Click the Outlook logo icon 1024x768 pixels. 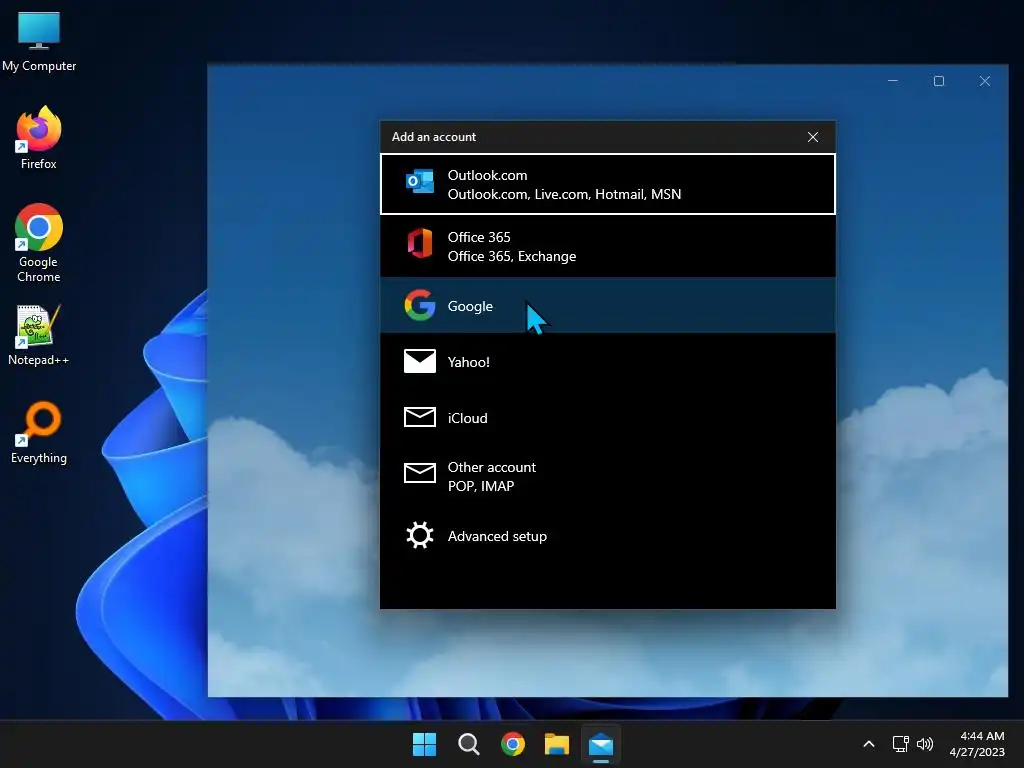click(419, 182)
